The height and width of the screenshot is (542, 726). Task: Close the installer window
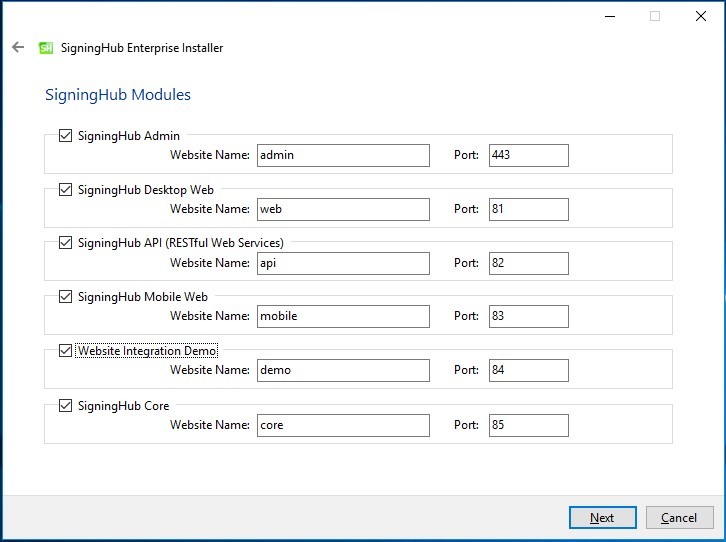pyautogui.click(x=701, y=16)
